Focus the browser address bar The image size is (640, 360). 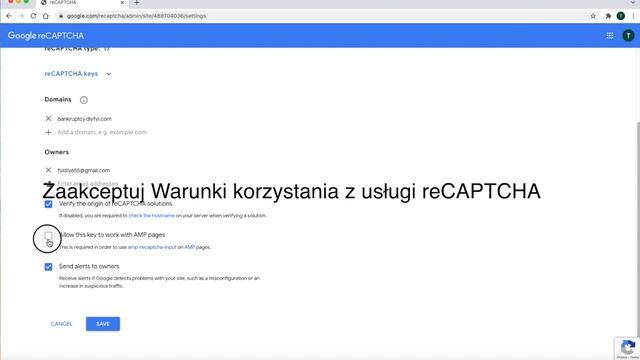click(322, 16)
